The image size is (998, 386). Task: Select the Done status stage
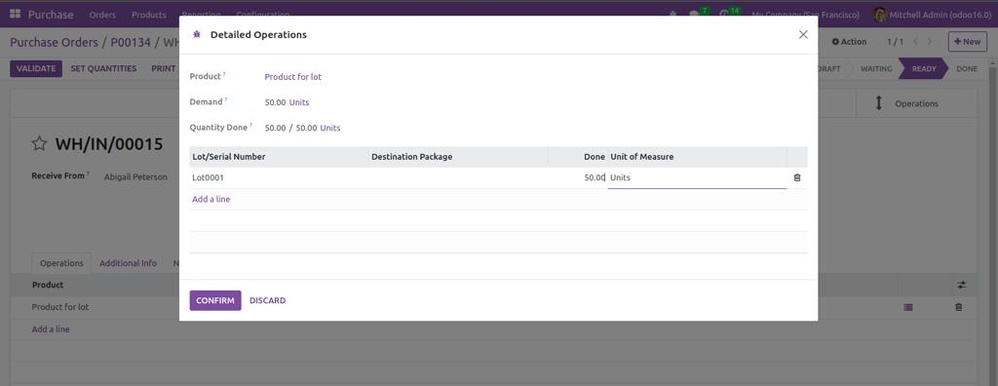[x=967, y=69]
